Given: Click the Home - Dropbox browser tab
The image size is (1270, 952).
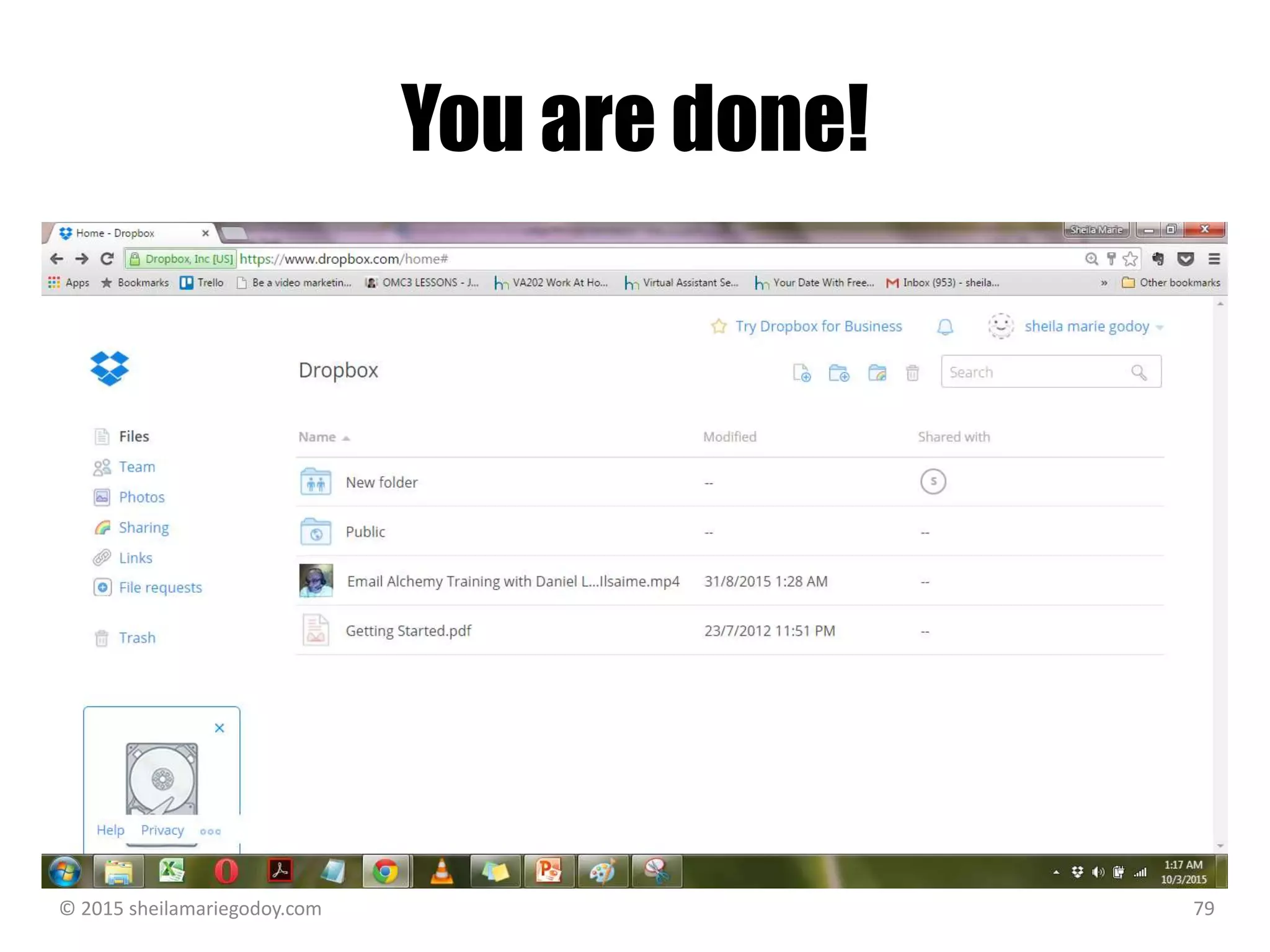Looking at the screenshot, I should (130, 233).
